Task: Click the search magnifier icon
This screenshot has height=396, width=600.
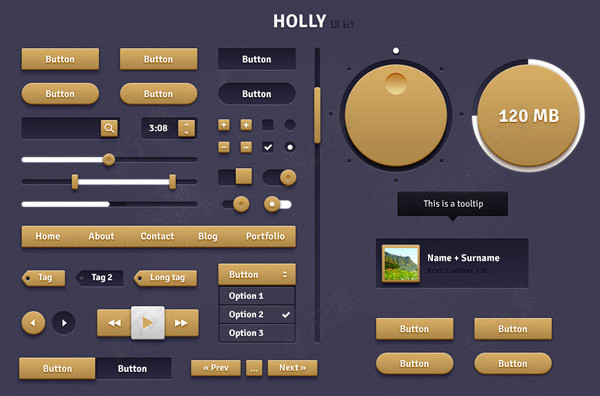Action: (x=109, y=128)
